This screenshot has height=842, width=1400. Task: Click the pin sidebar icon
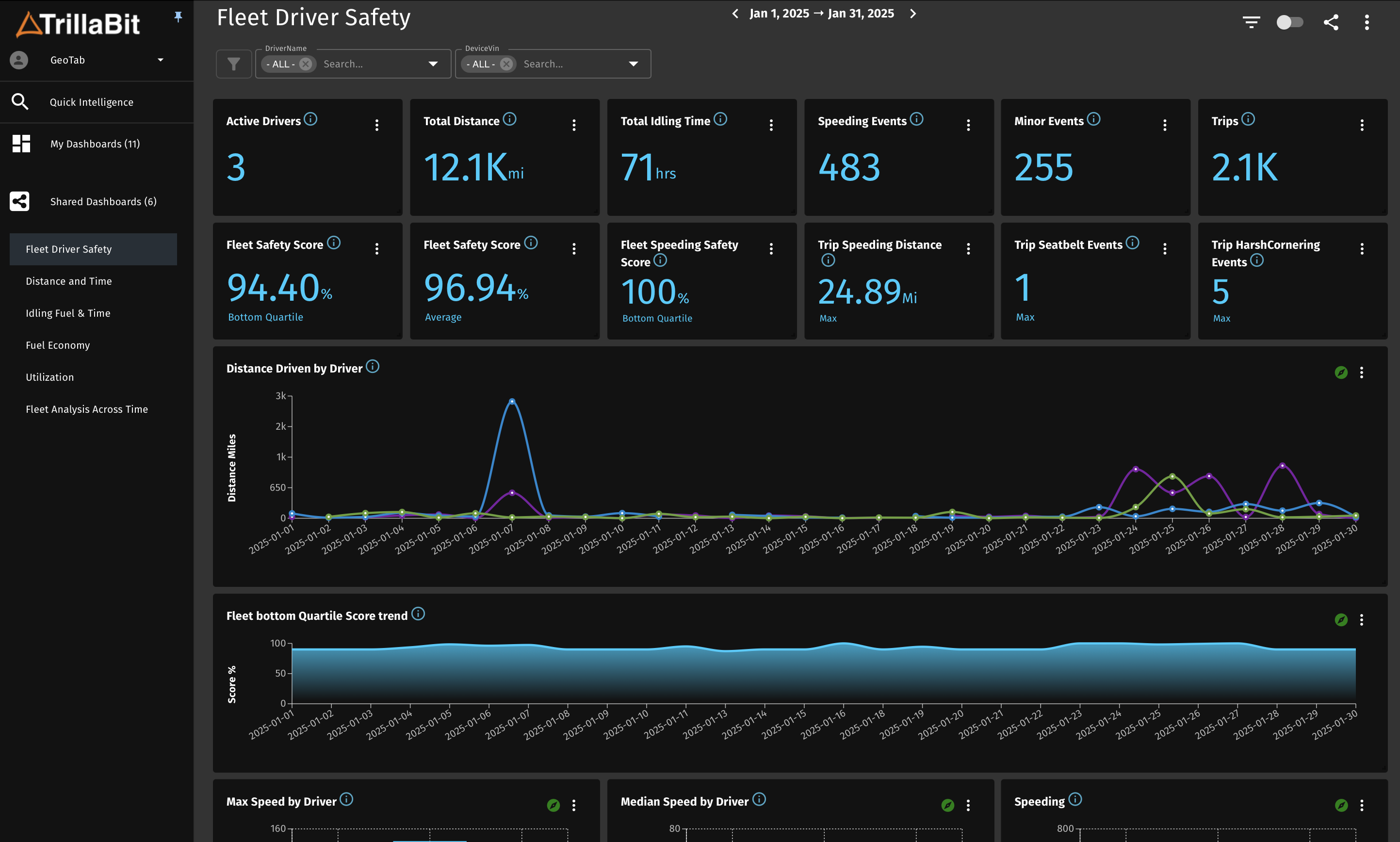[178, 17]
